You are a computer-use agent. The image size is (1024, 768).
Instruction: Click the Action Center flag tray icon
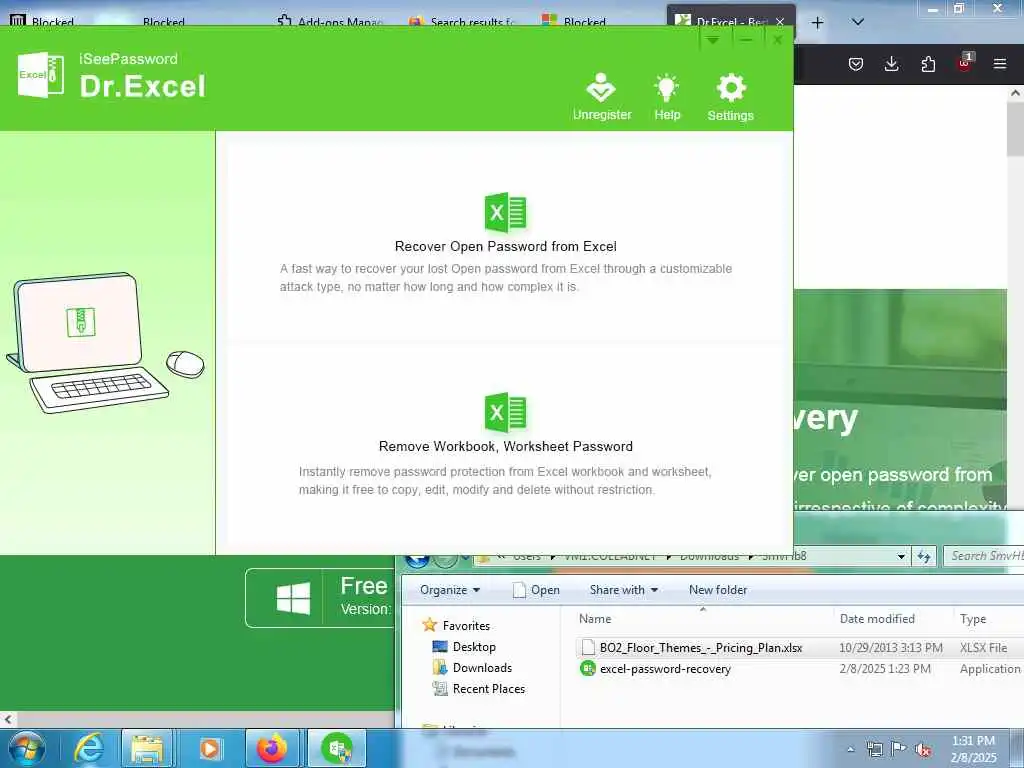[899, 749]
